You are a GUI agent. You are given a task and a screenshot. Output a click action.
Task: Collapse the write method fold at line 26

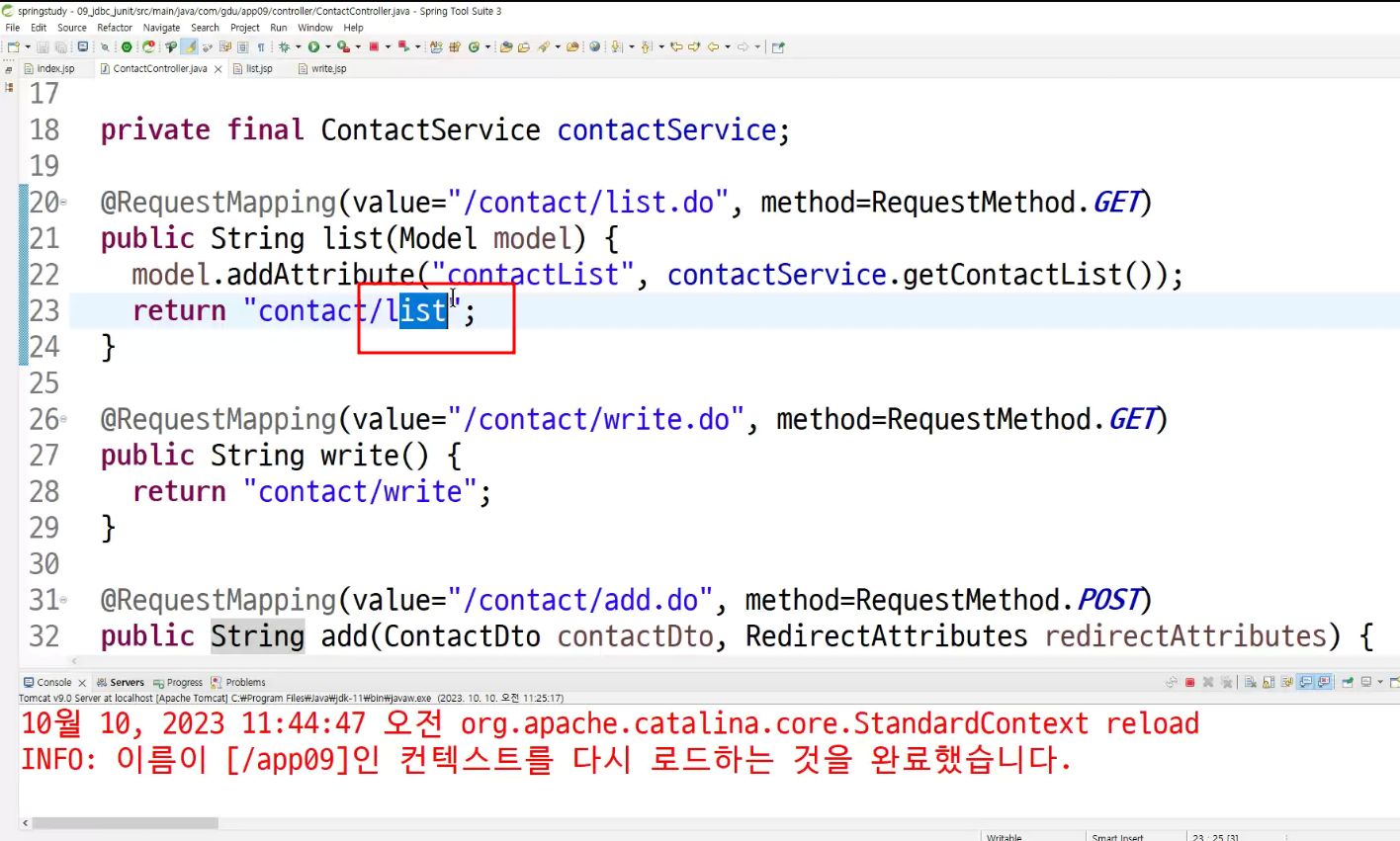(x=63, y=420)
